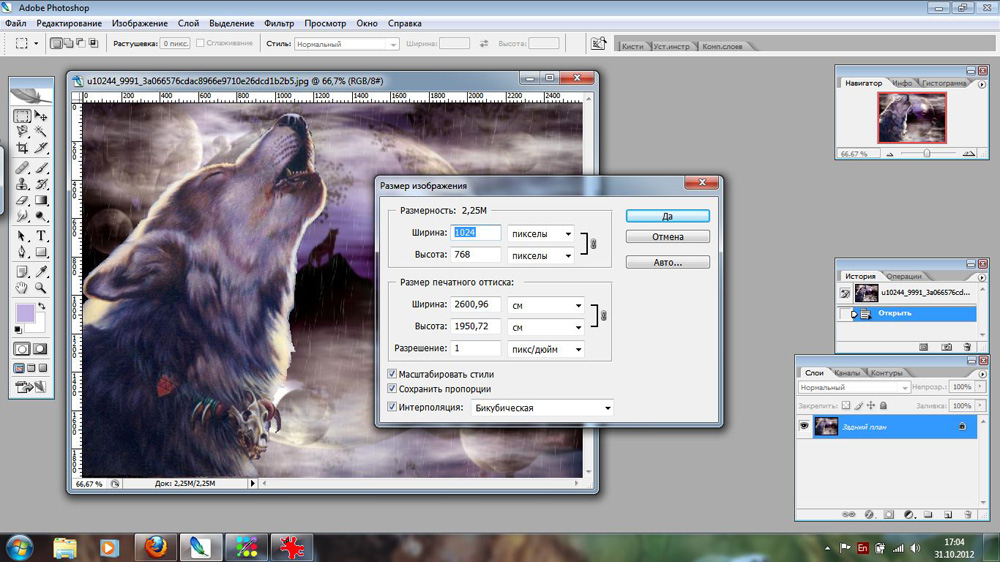Toggle history brush source for snapshot
Viewport: 1000px width, 562px height.
(x=845, y=293)
